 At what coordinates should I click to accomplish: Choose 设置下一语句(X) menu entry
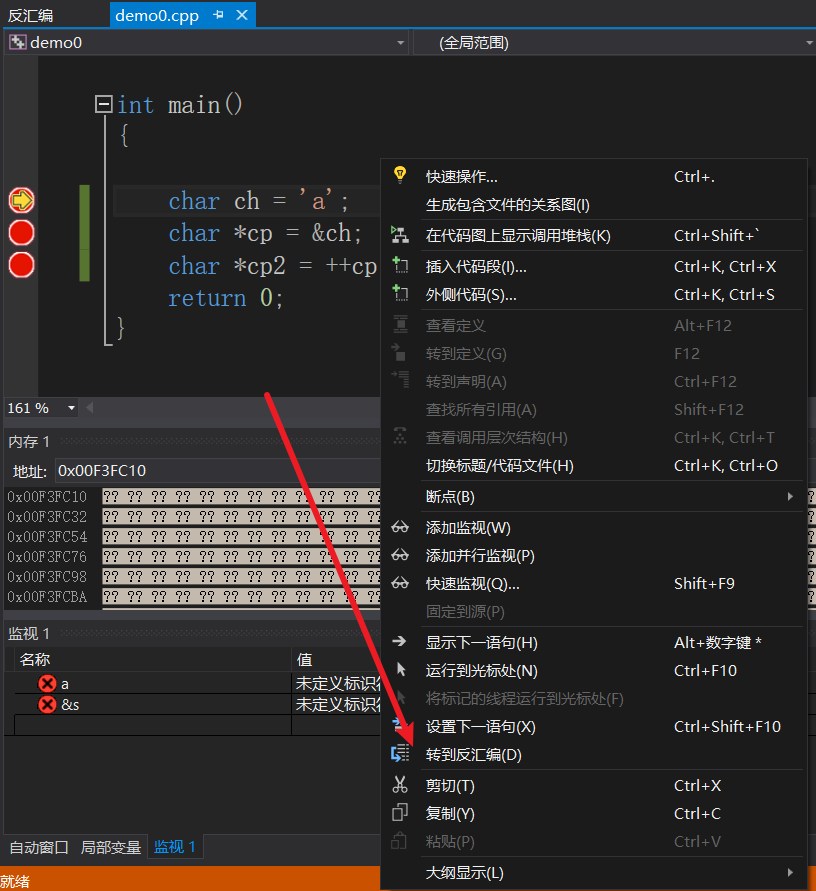594,727
